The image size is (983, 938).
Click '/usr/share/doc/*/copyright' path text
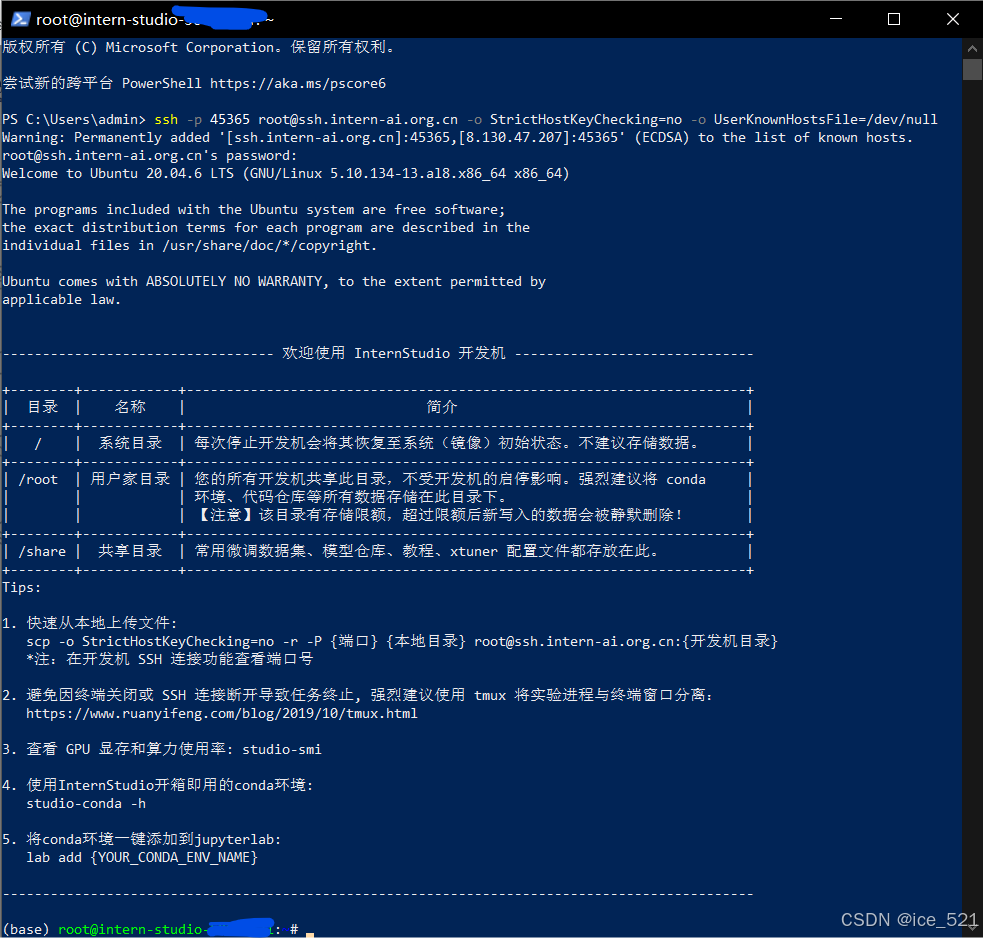[268, 246]
